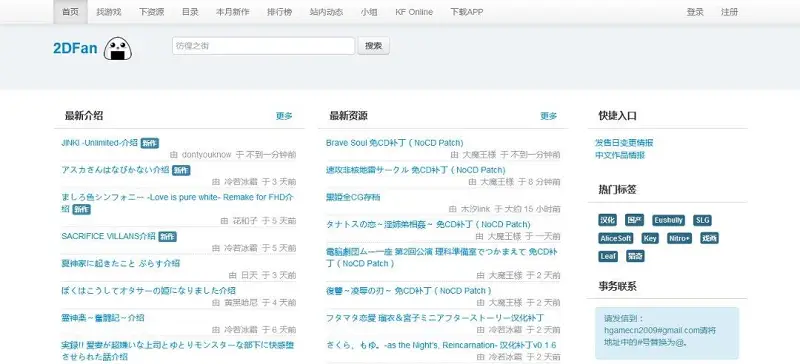The image size is (800, 364).
Task: Click uploader 木汐link name
Action: click(476, 209)
